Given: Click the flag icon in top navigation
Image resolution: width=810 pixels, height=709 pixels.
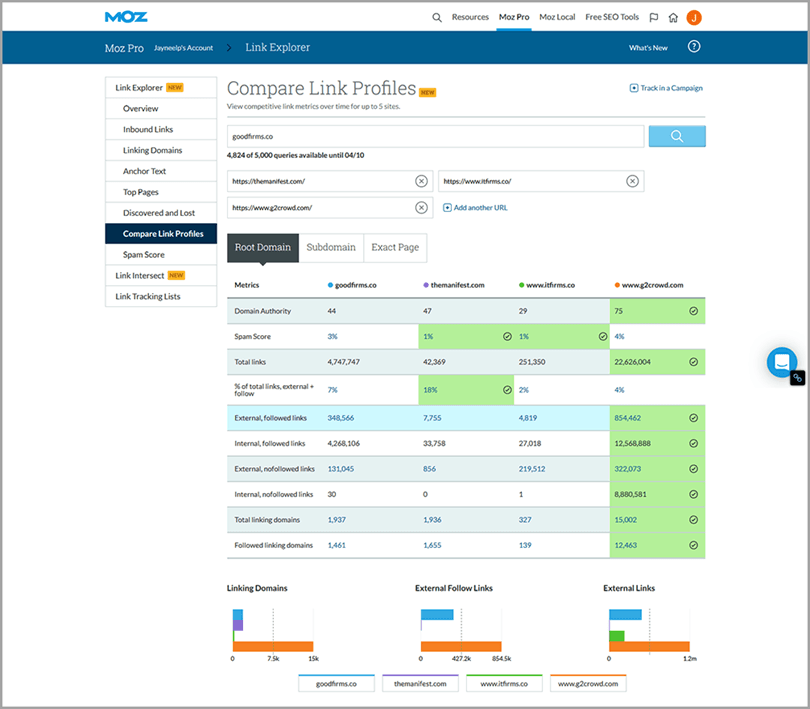Looking at the screenshot, I should [x=653, y=18].
